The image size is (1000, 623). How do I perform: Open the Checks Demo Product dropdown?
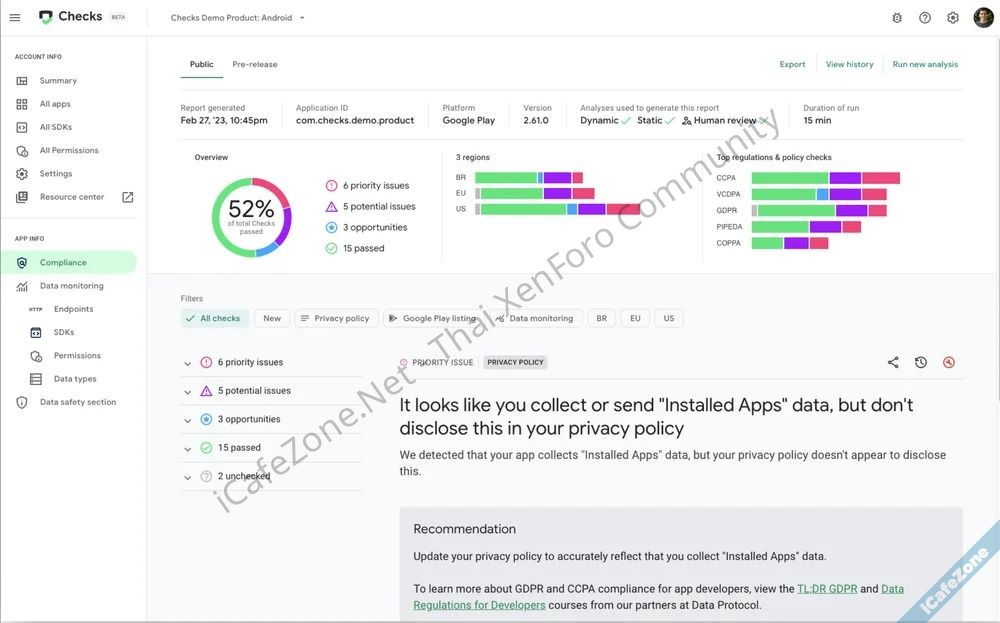238,18
